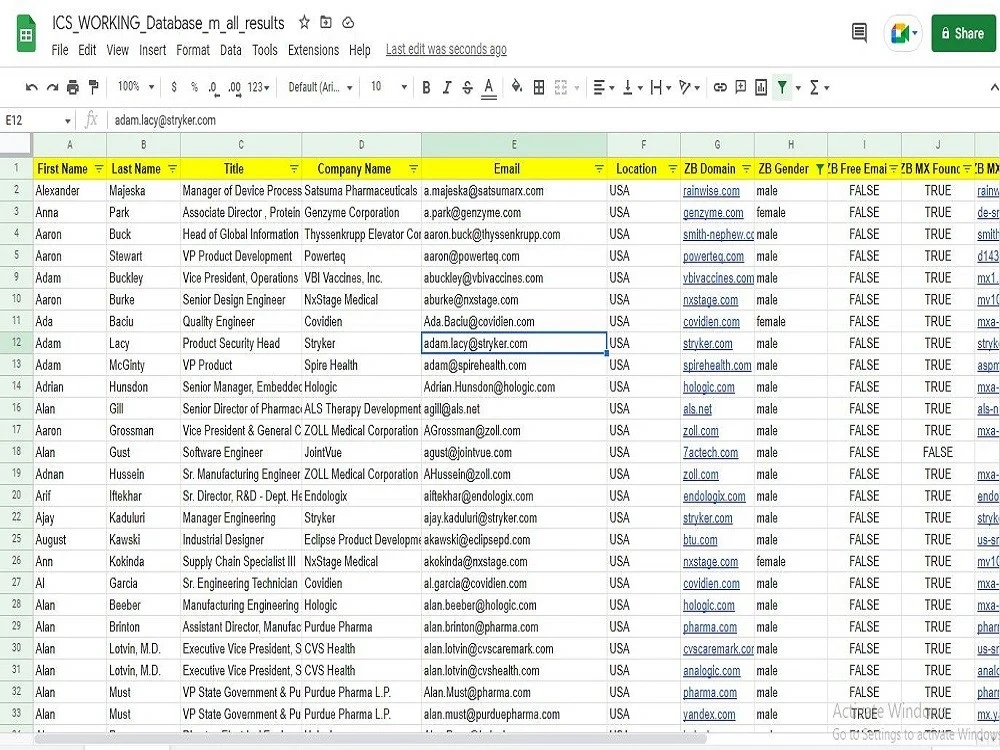
Task: Click the Merge cells icon
Action: coord(561,87)
